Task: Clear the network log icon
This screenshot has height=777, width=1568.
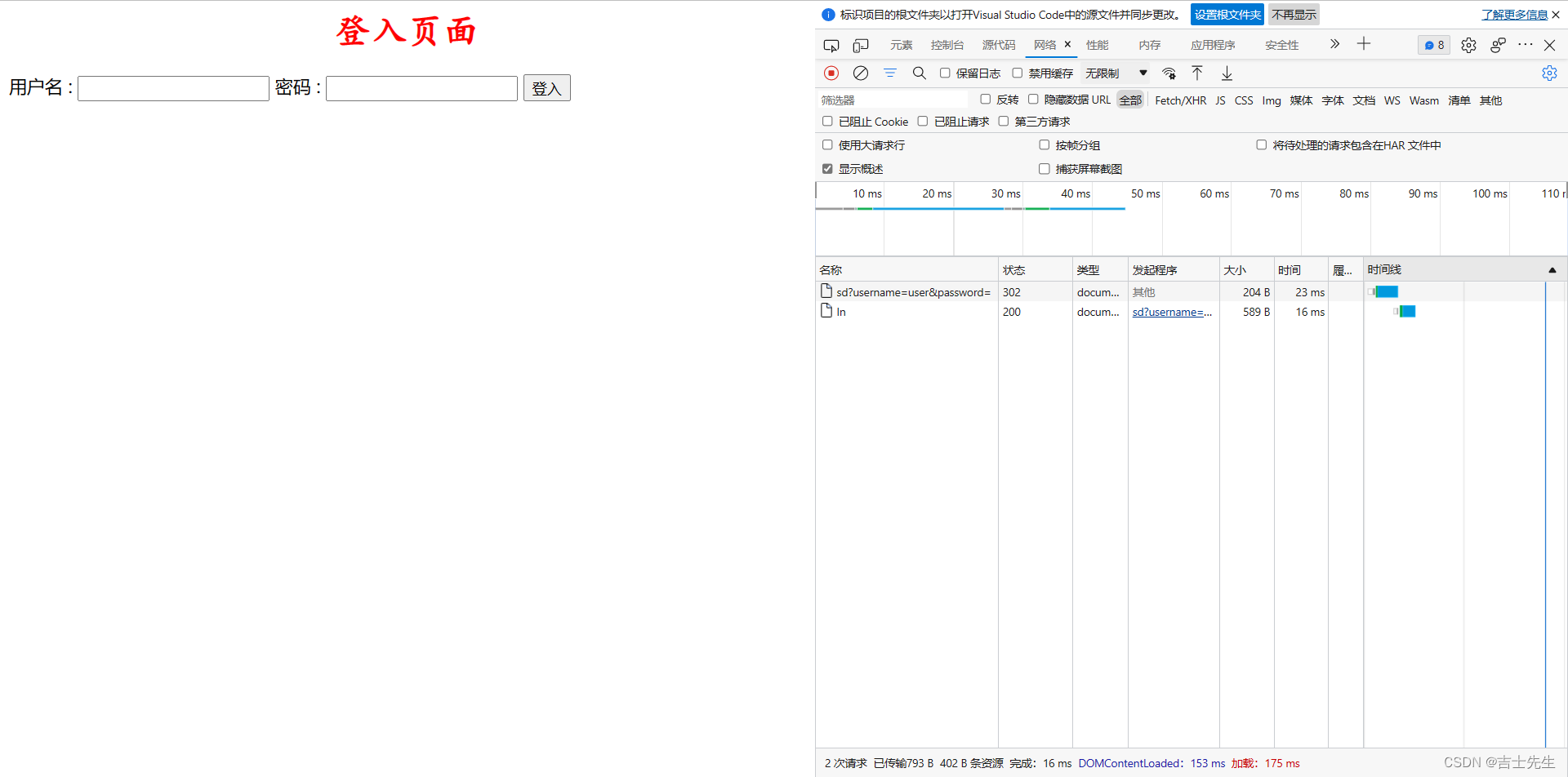Action: point(861,73)
